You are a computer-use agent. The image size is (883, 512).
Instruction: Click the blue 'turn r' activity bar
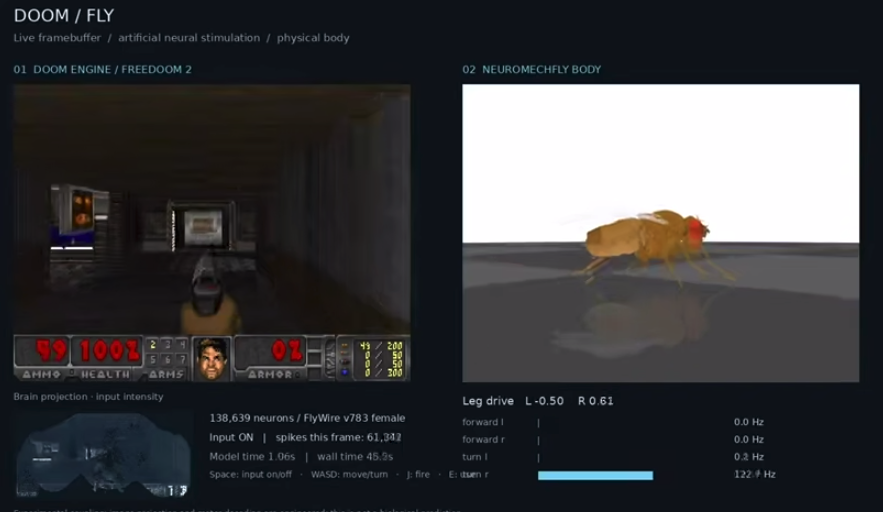point(595,475)
